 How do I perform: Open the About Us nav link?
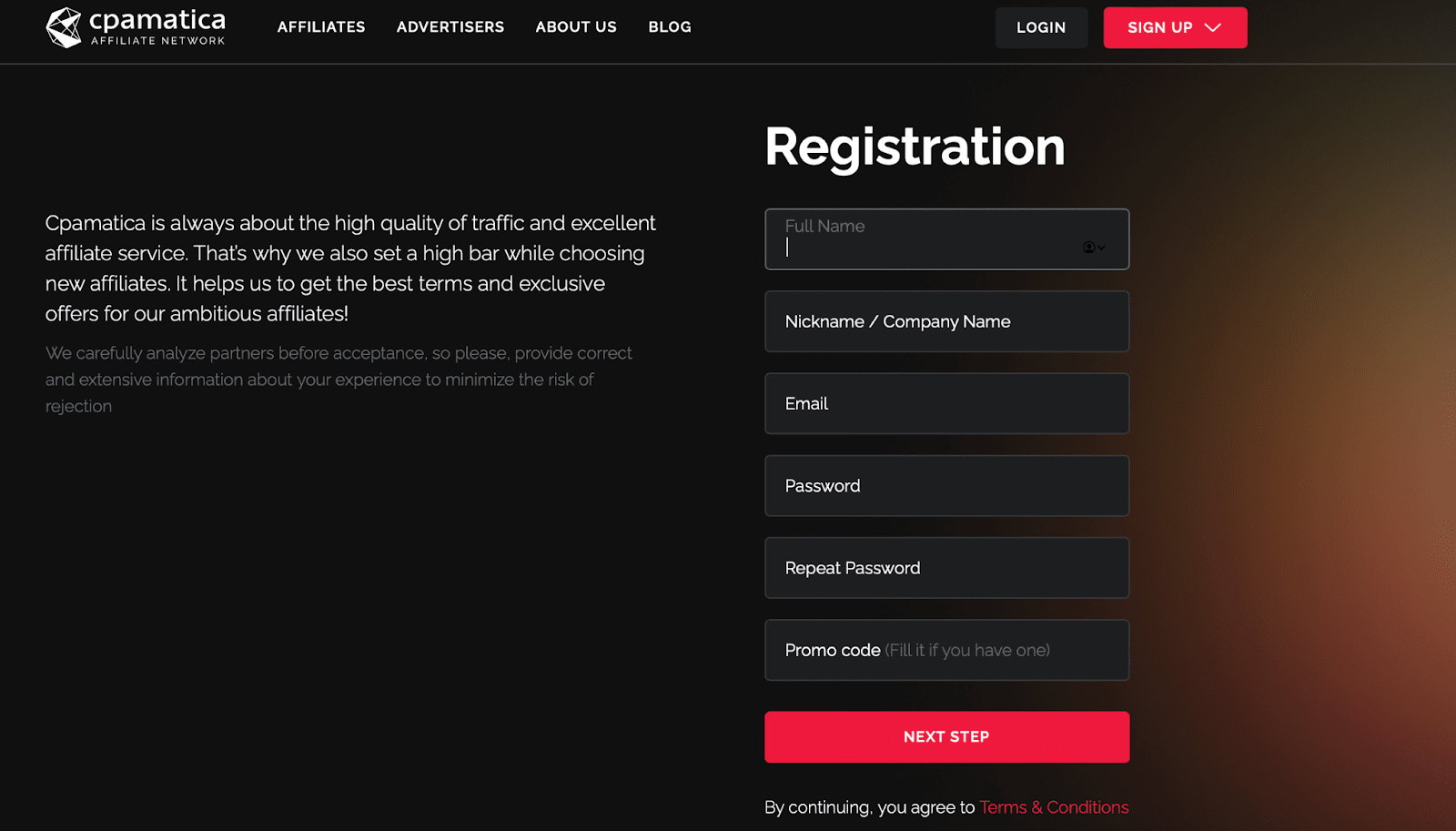click(x=576, y=27)
